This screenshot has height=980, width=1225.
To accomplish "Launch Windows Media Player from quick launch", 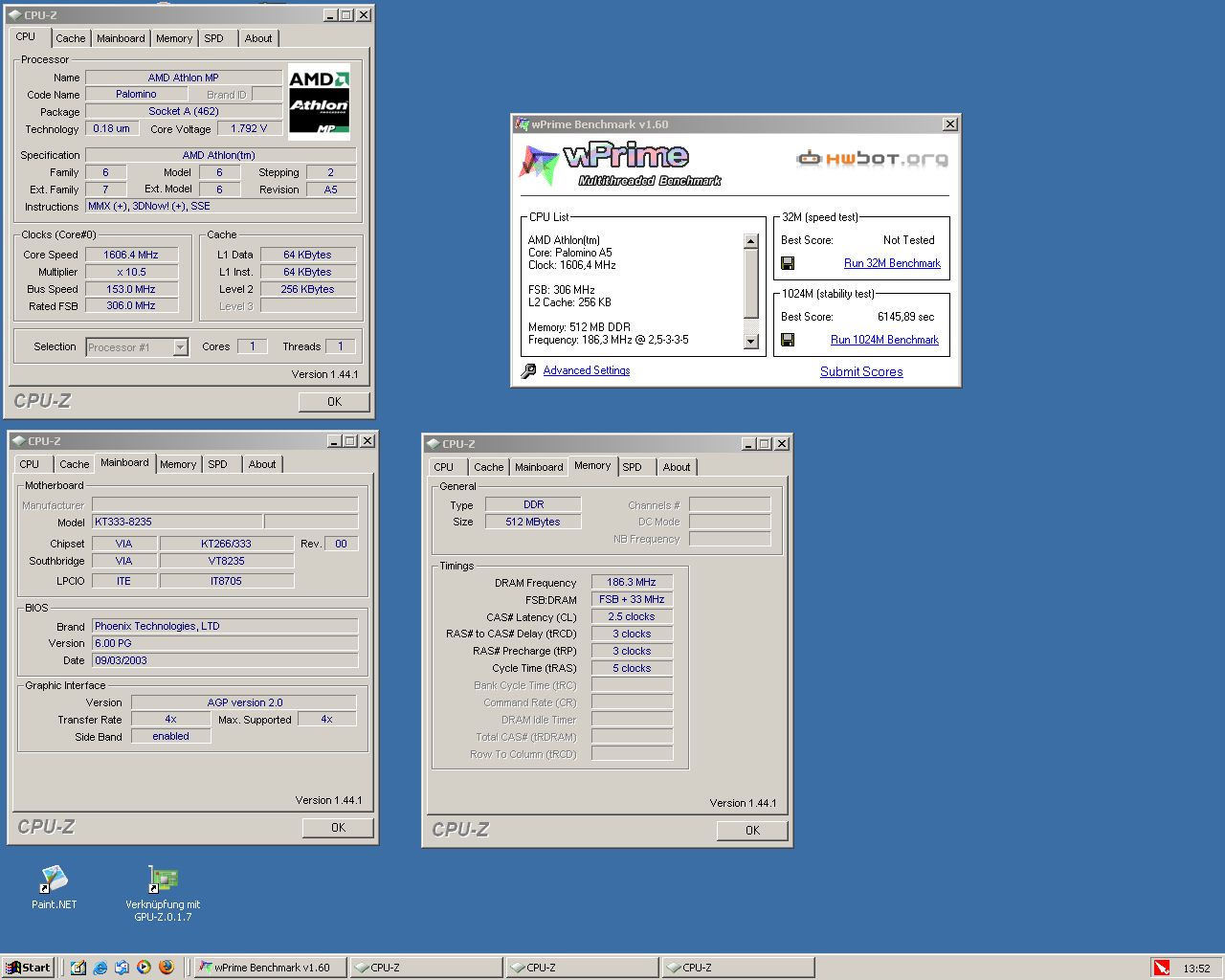I will pos(144,968).
